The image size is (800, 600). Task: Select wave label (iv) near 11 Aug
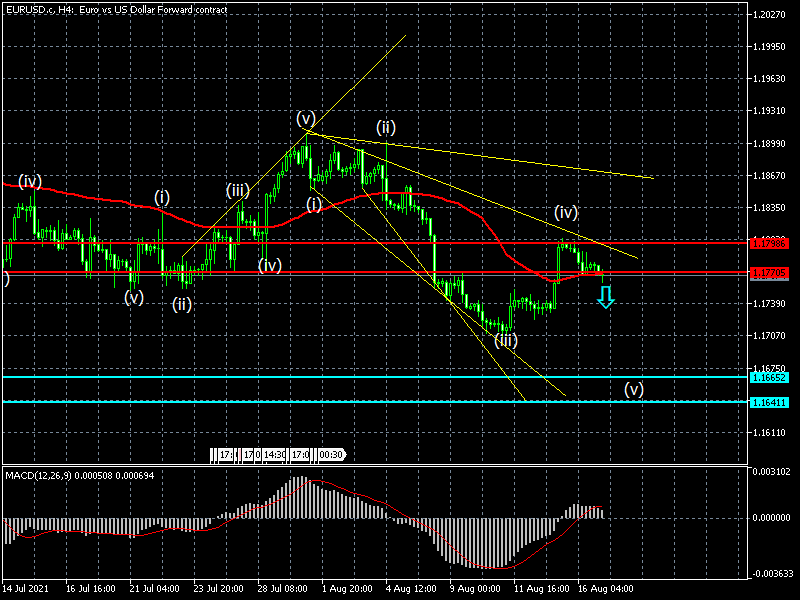567,212
